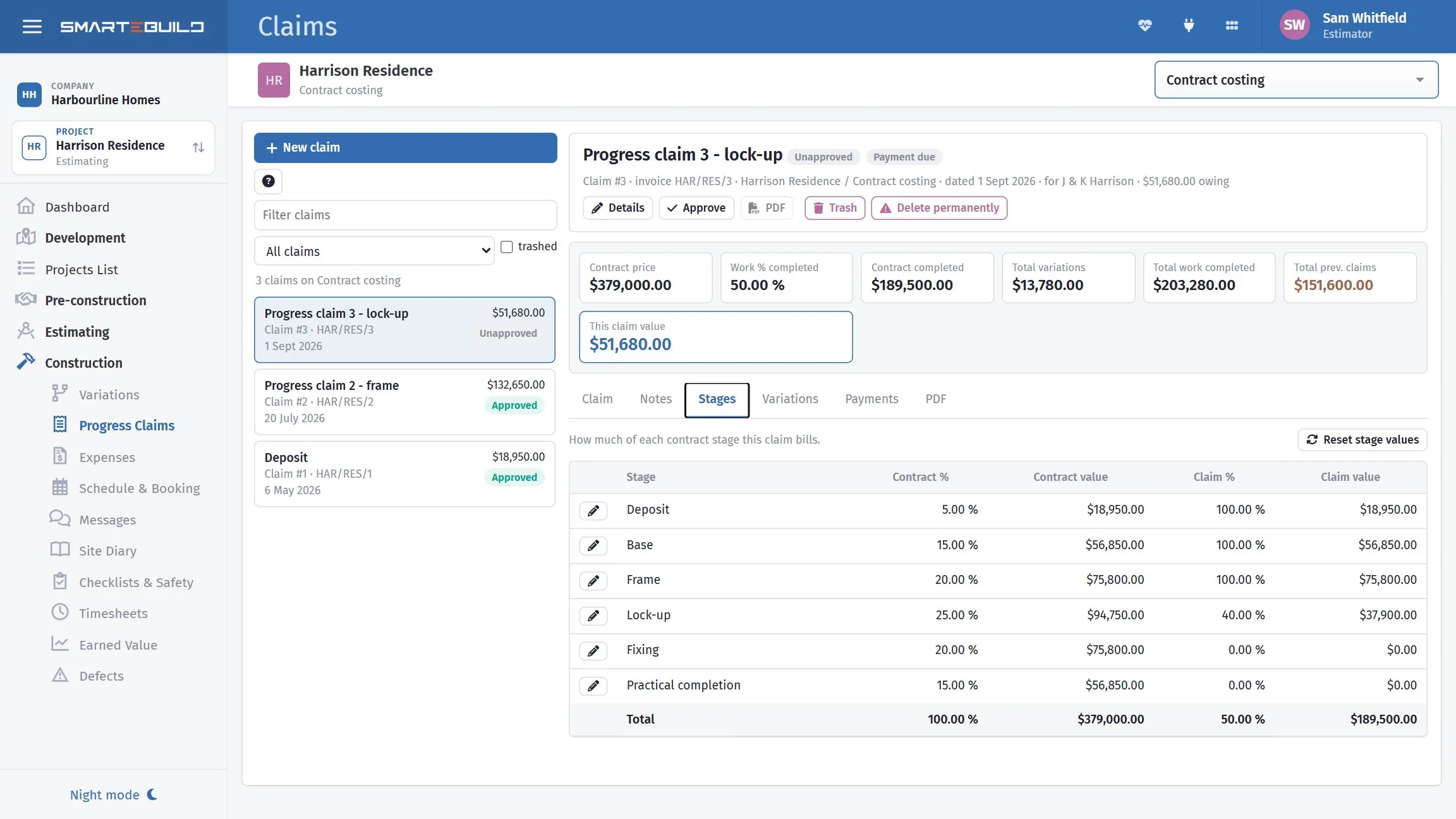
Task: Edit the Practical completion stage pencil icon
Action: tap(593, 686)
